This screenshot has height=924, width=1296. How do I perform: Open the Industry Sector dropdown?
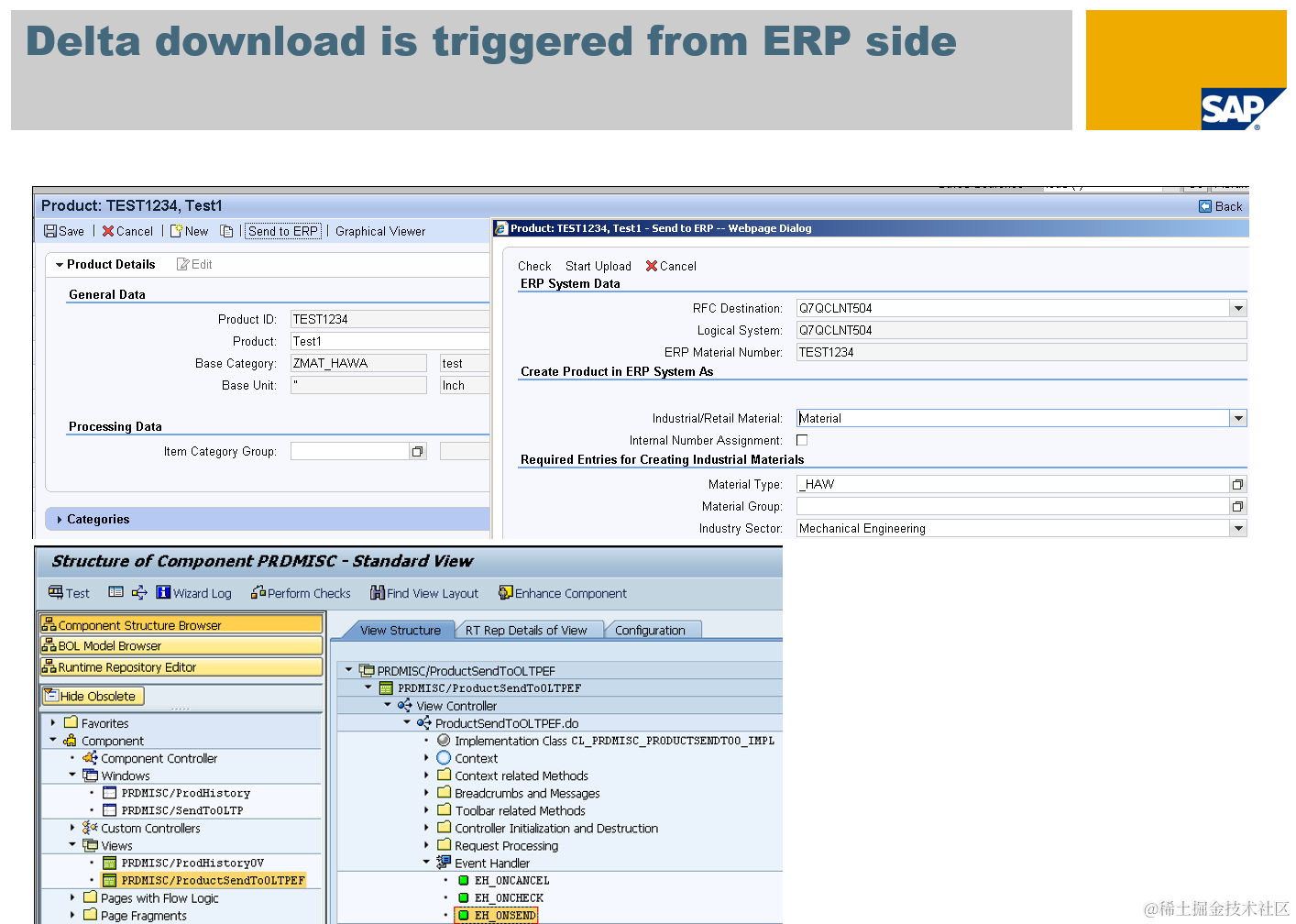point(1238,528)
